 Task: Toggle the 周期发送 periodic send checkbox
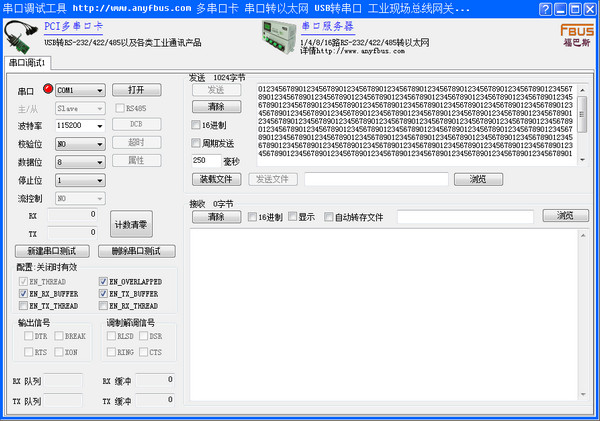(x=197, y=143)
